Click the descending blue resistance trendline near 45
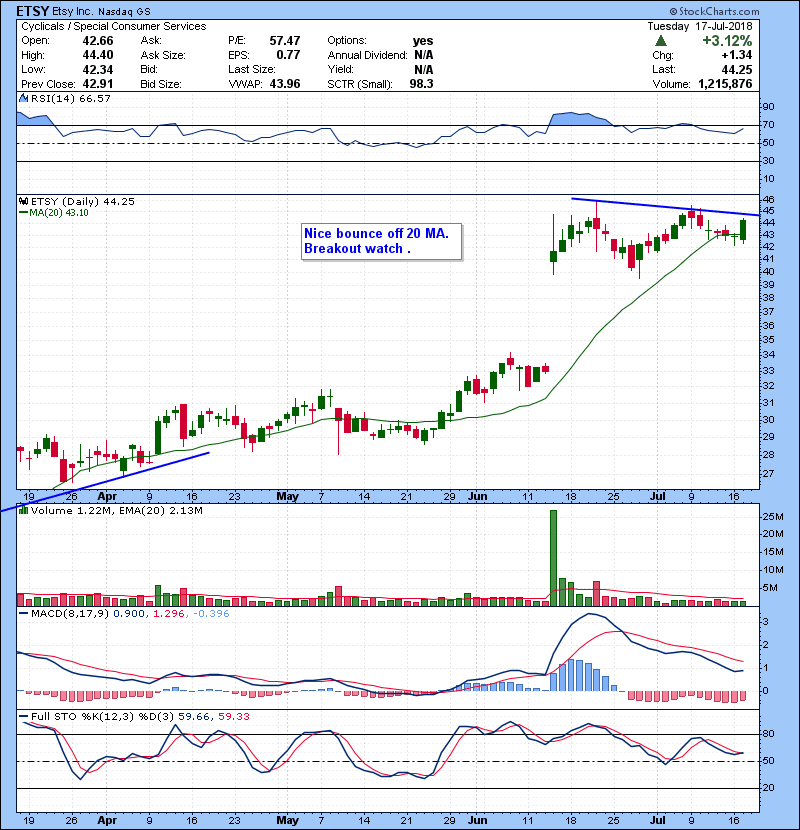Screen dimensions: 800x830 (x=666, y=207)
